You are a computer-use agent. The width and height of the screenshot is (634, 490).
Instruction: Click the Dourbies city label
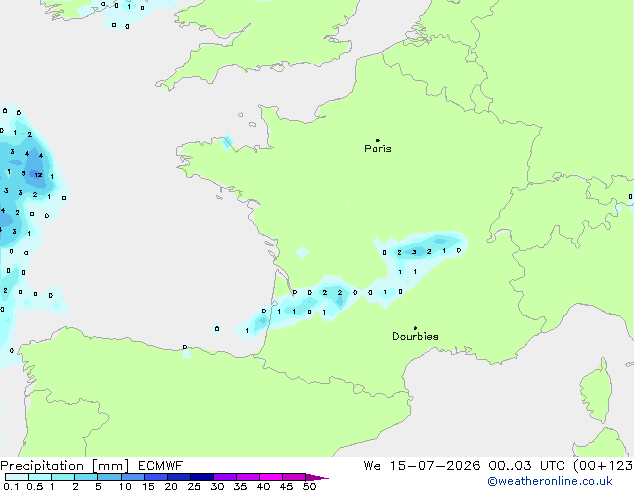coord(415,336)
